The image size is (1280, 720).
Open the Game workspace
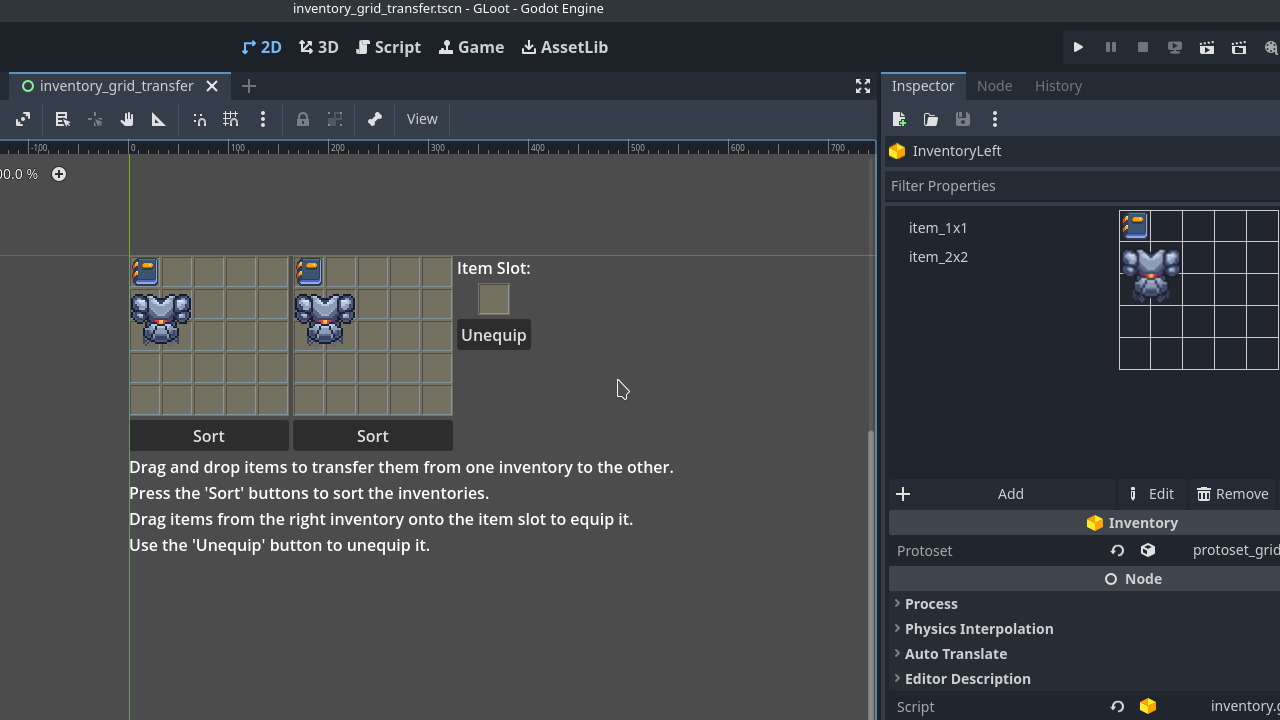(471, 47)
